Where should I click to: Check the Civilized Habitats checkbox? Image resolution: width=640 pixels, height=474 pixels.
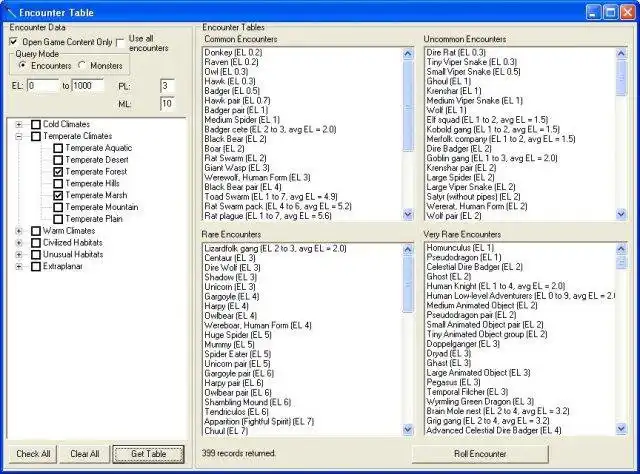point(36,243)
